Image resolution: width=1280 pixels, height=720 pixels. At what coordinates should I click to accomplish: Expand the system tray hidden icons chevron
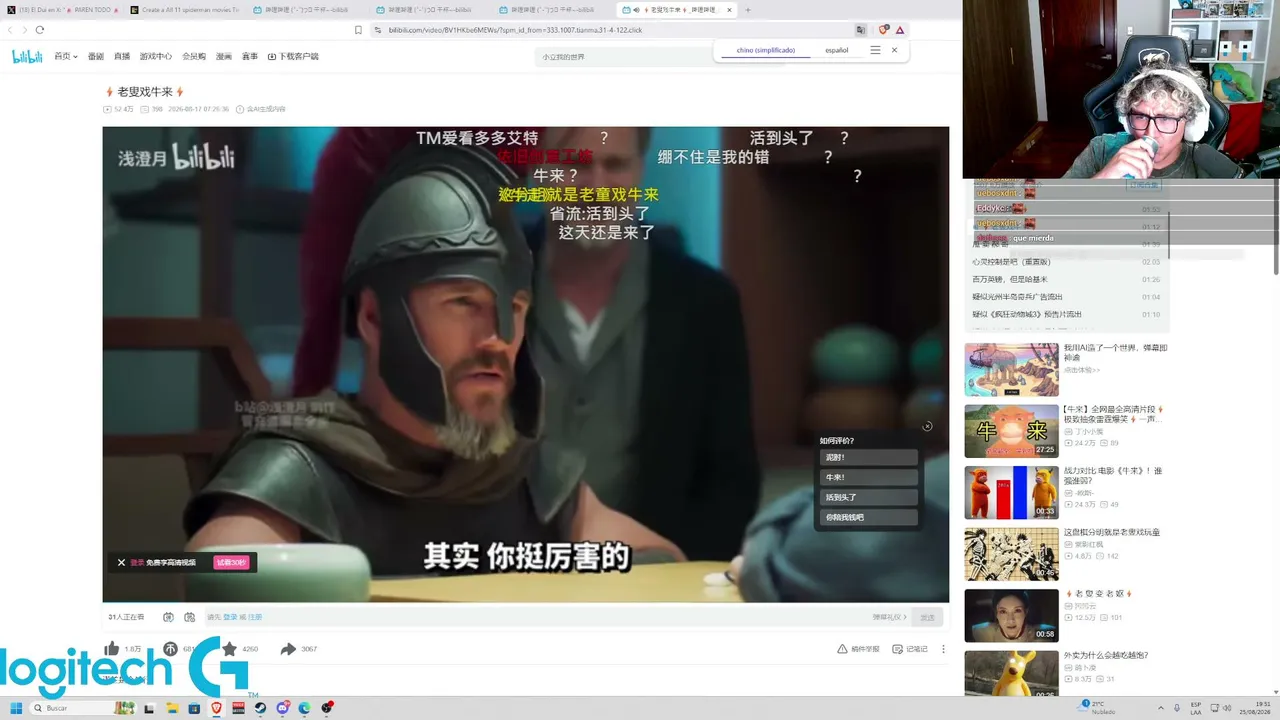pos(1160,708)
